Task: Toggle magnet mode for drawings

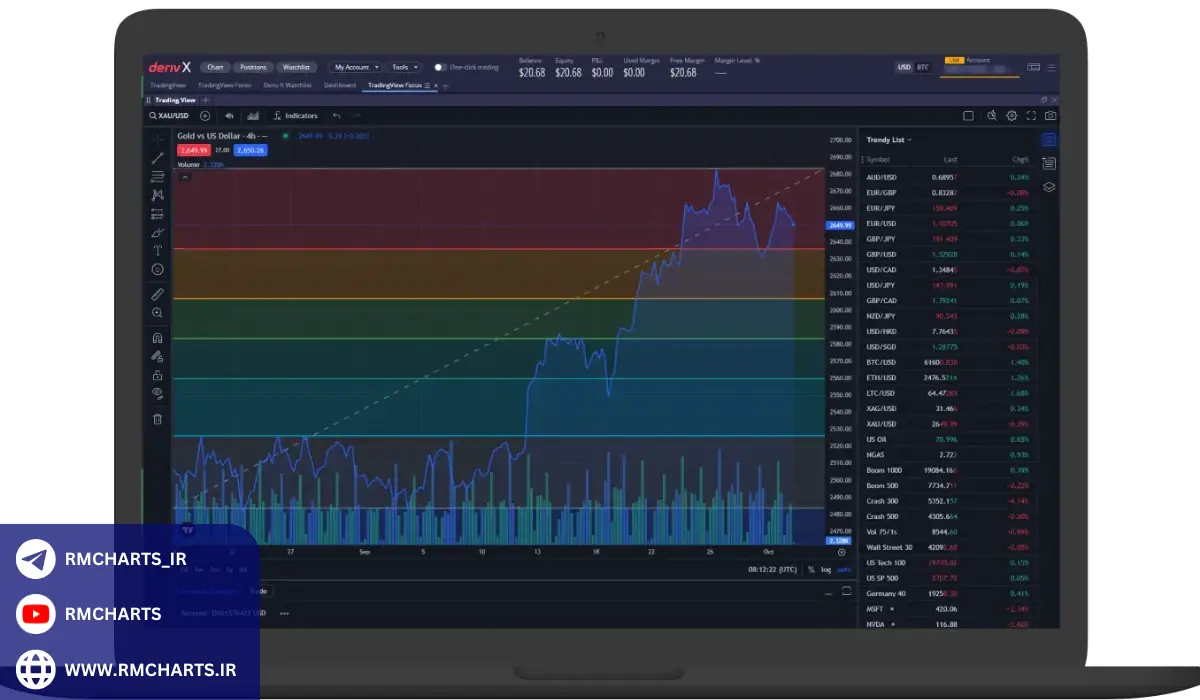Action: coord(157,339)
